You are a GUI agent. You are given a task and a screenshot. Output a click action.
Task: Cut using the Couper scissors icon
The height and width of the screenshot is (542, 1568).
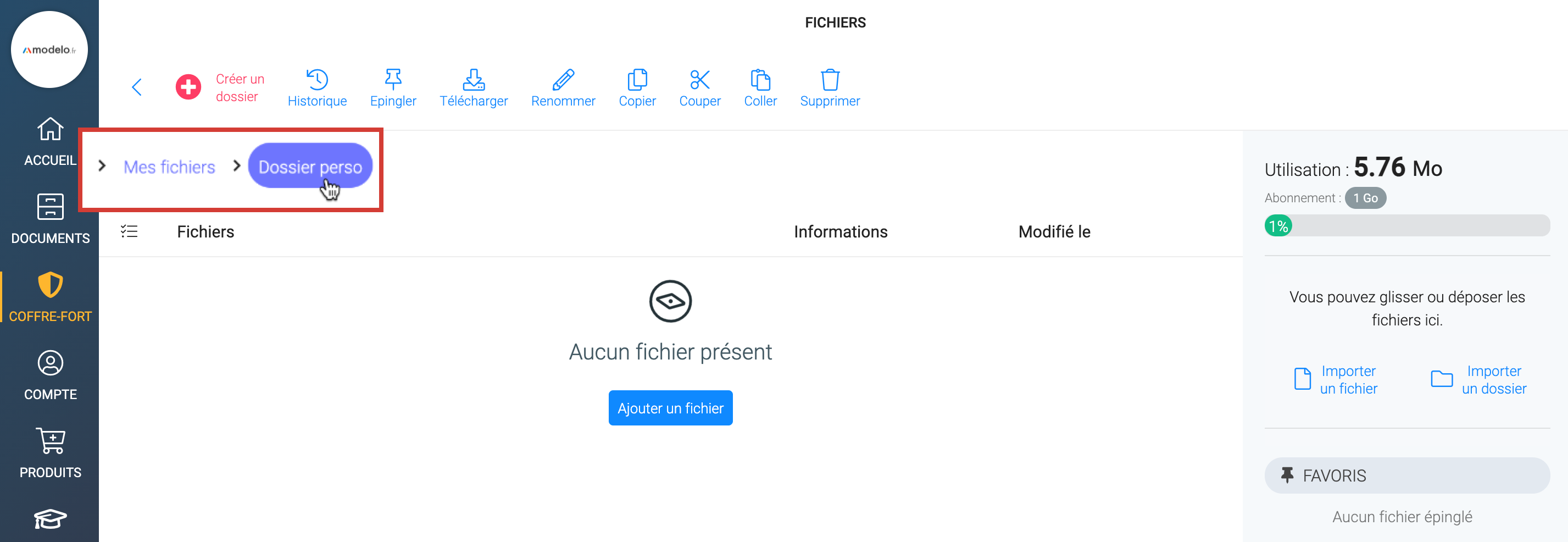pyautogui.click(x=699, y=80)
